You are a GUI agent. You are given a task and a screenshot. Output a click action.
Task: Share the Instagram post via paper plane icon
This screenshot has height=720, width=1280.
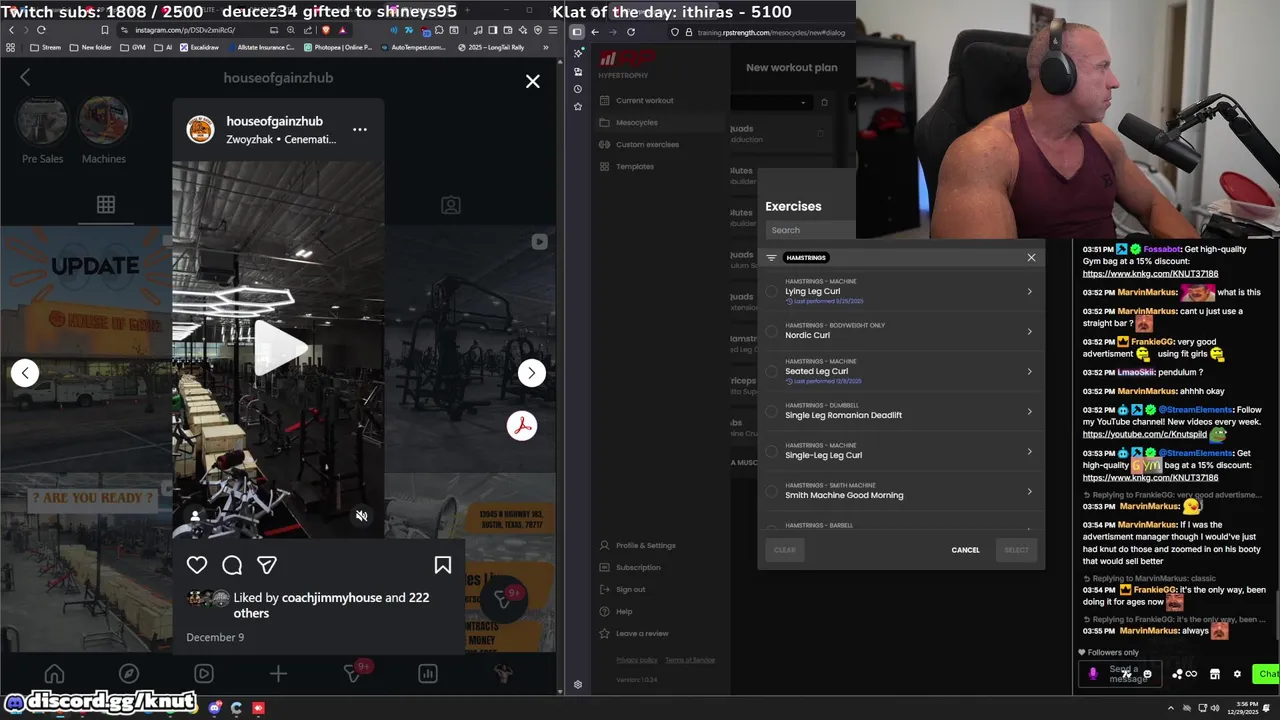[267, 565]
